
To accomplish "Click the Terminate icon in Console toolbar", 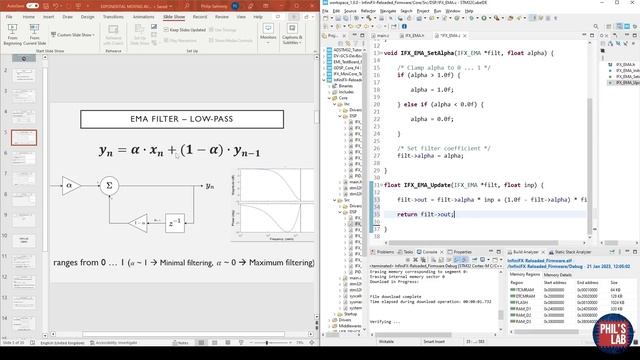I will (x=408, y=260).
